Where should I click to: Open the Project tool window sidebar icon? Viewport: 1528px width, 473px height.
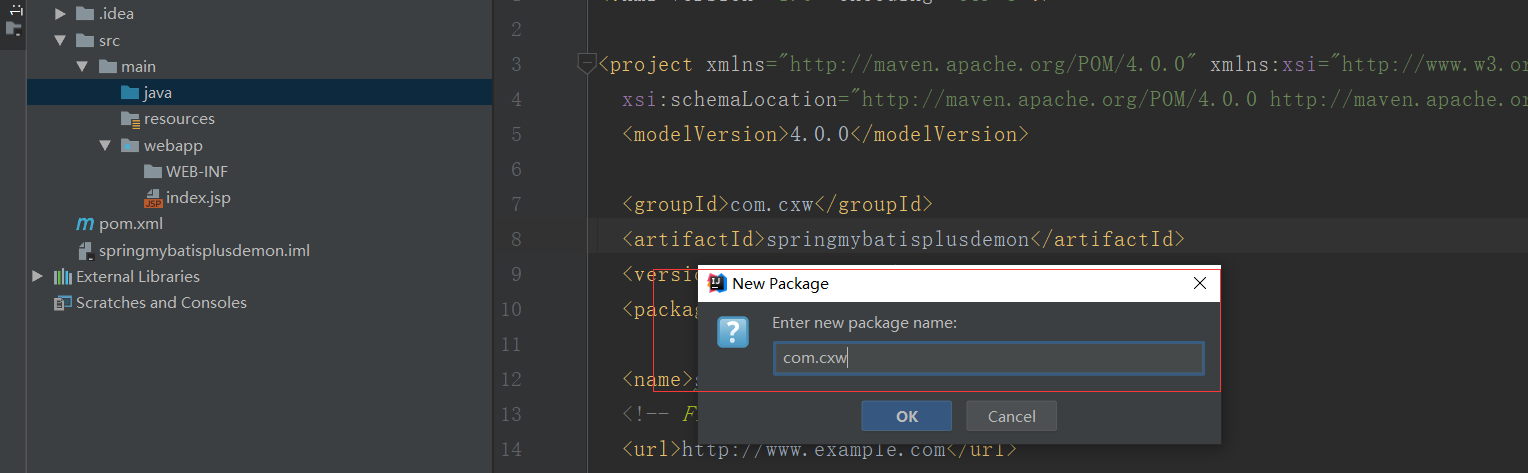(x=14, y=28)
